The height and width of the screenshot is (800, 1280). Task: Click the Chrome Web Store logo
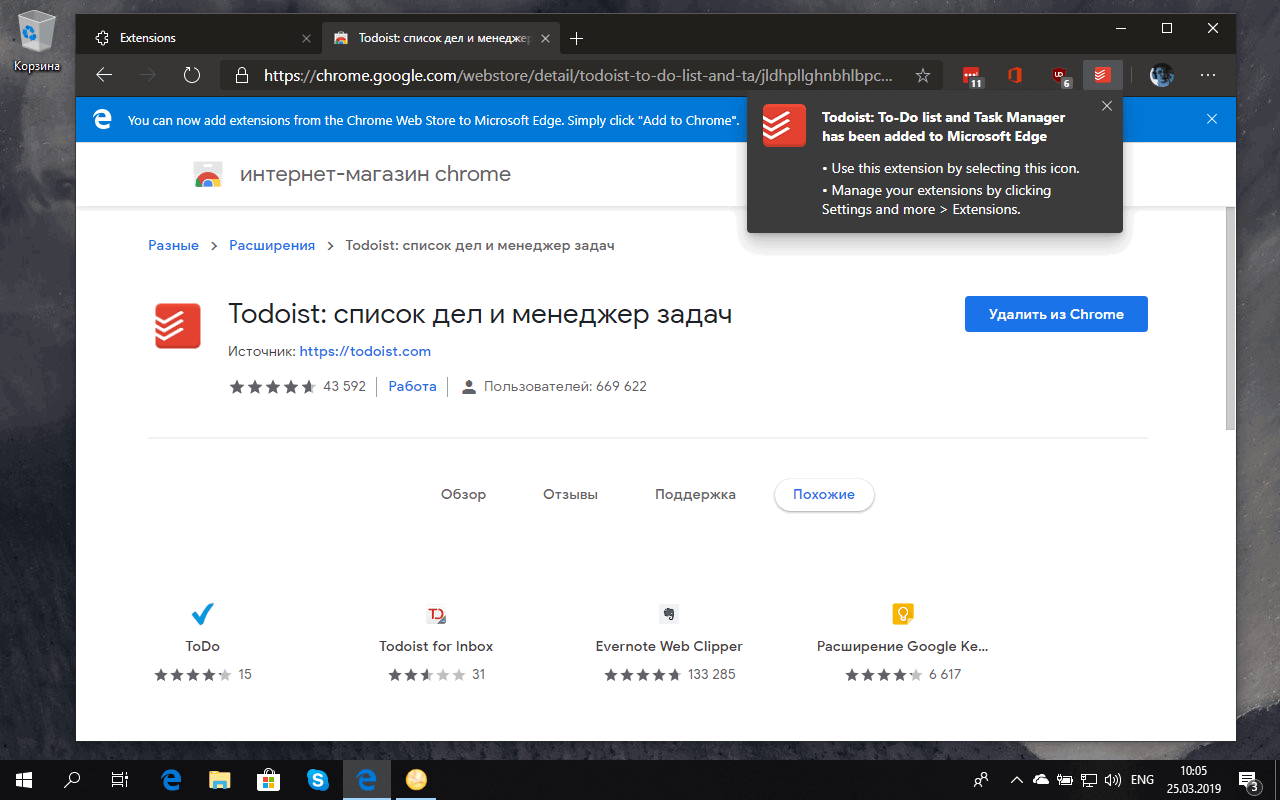point(208,175)
